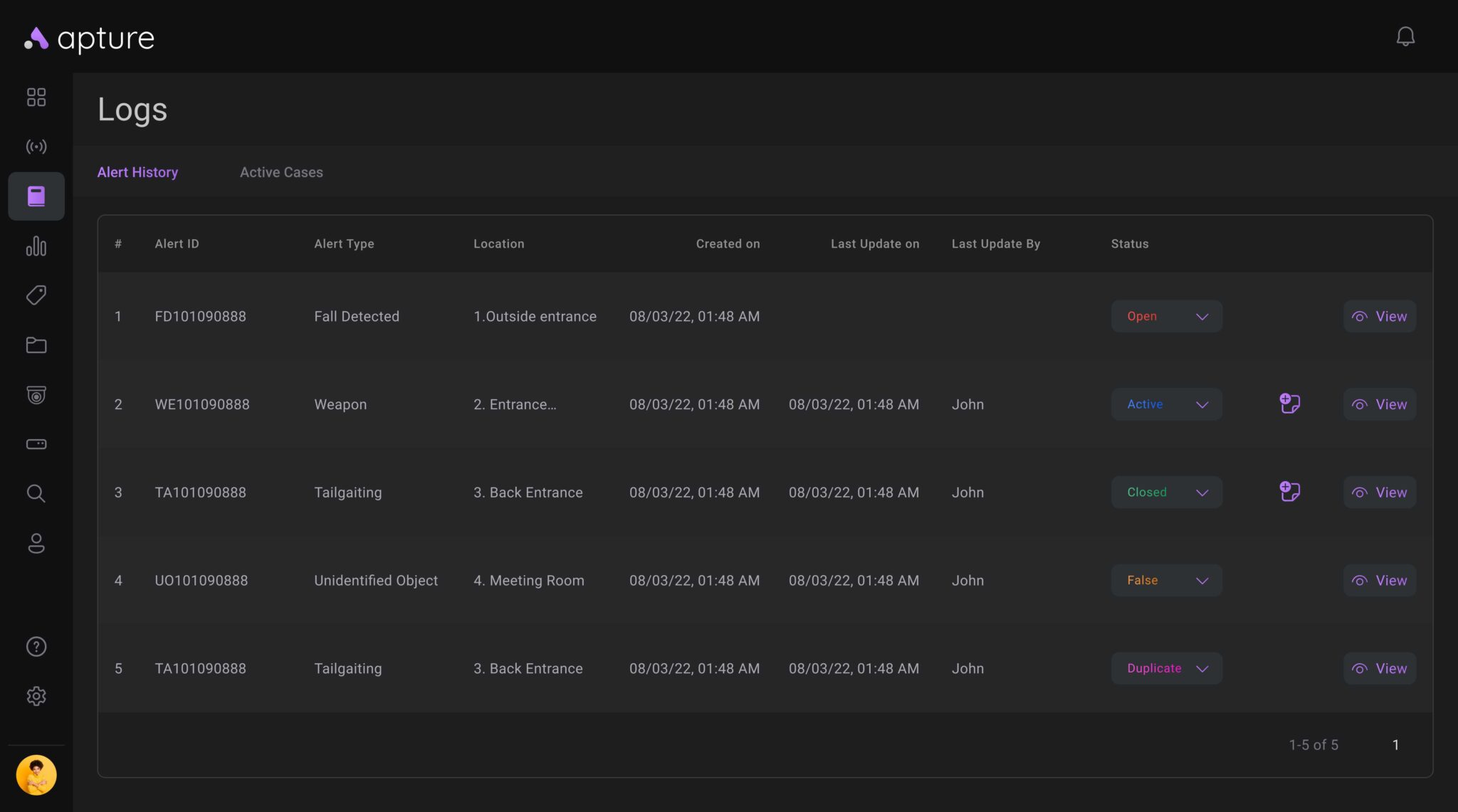
Task: Open settings gear icon in sidebar
Action: (36, 696)
